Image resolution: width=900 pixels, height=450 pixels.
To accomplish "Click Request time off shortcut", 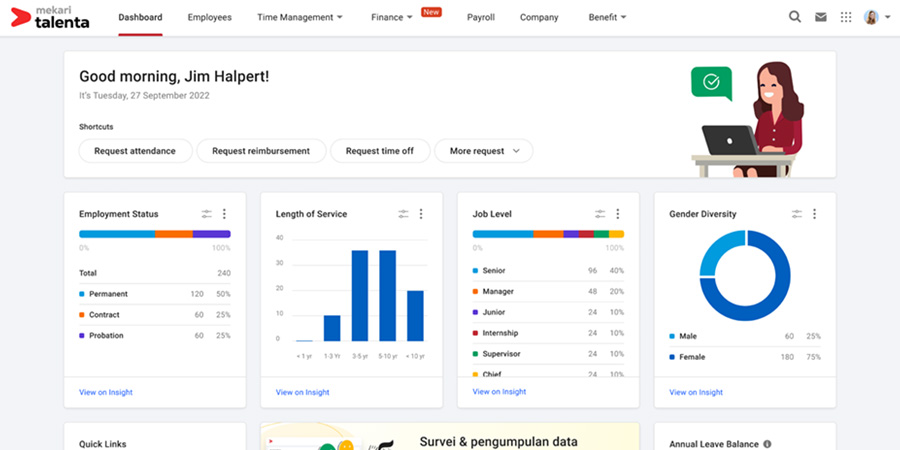I will coord(380,151).
